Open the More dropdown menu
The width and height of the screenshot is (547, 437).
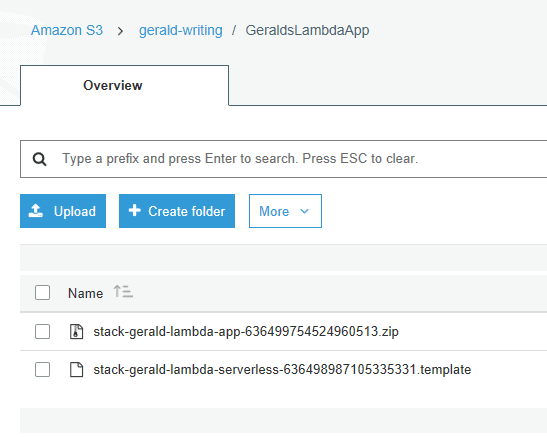click(285, 211)
